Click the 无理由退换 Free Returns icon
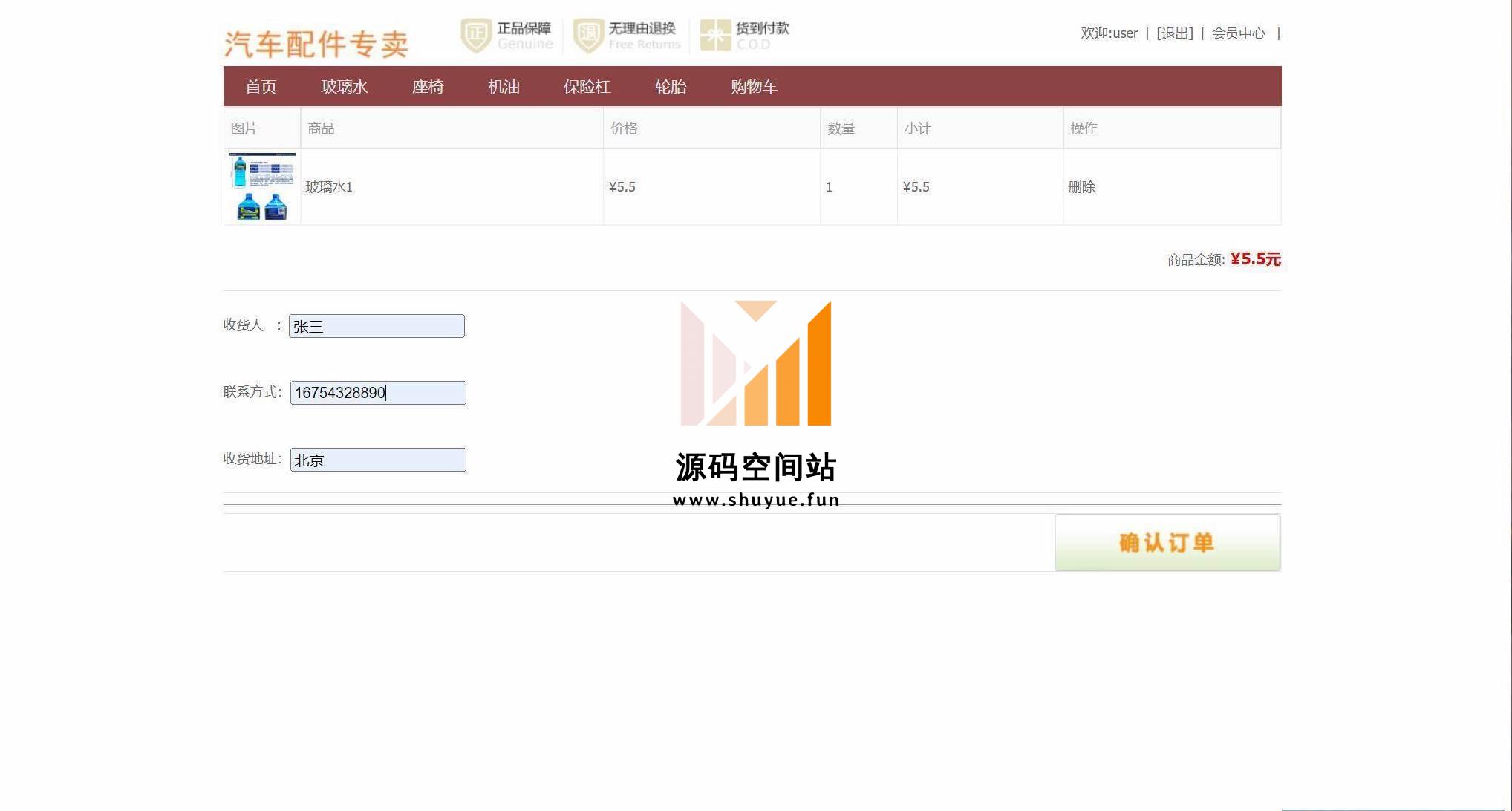1512x811 pixels. [588, 35]
